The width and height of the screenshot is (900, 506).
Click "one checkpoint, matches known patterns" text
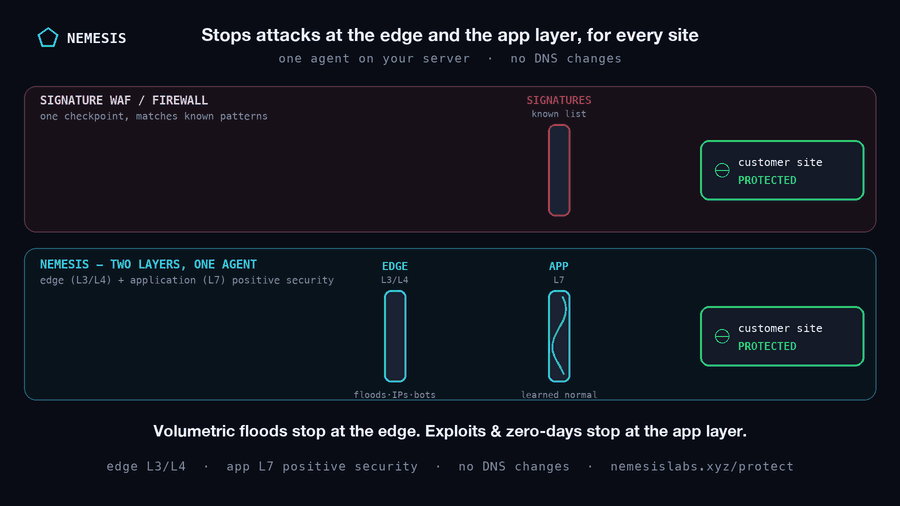coord(154,116)
